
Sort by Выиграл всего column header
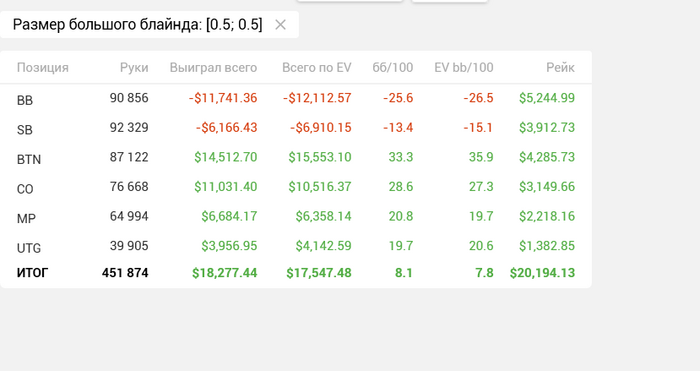213,67
